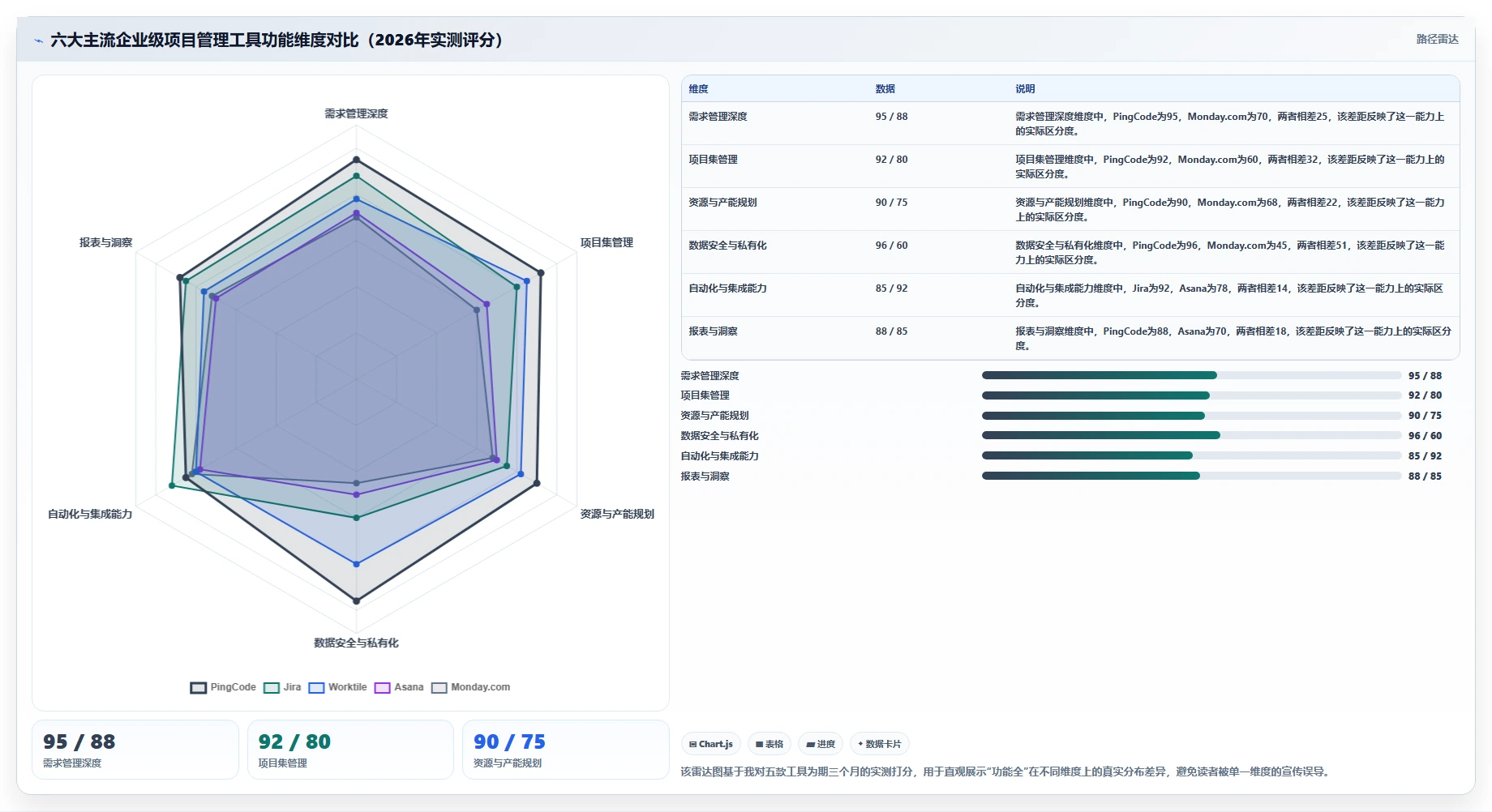Open the 92 / 80 项目集管理 stat card

click(350, 750)
